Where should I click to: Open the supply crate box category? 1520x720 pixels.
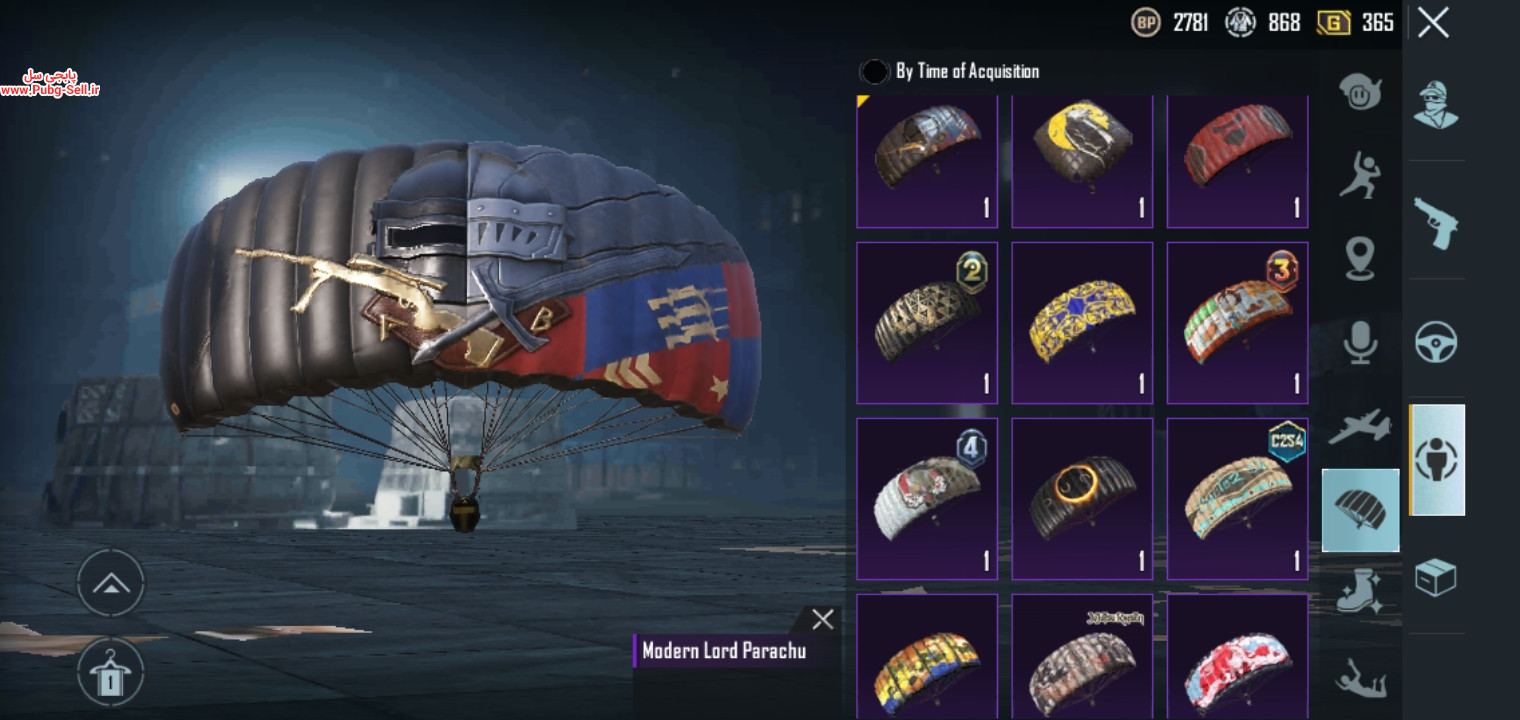(1435, 577)
